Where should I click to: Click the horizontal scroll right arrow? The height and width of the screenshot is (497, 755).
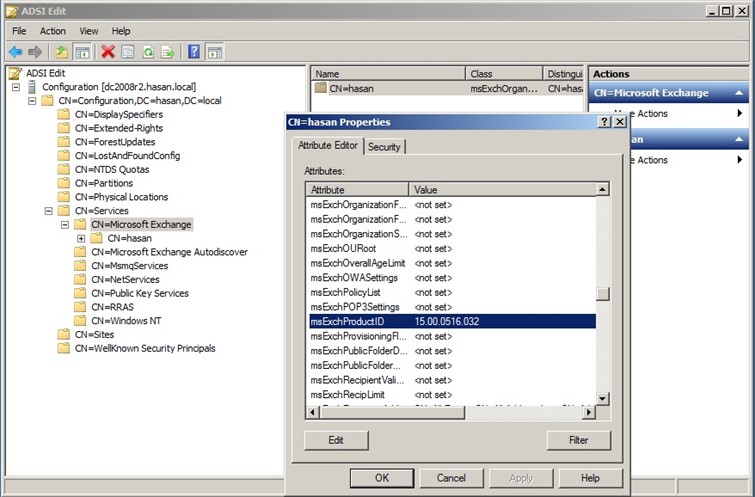(x=588, y=413)
